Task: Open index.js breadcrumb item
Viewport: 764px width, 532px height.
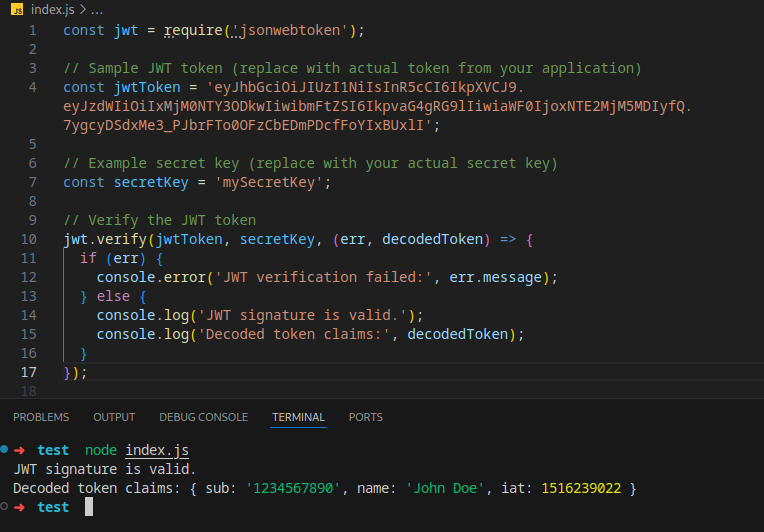Action: [53, 9]
